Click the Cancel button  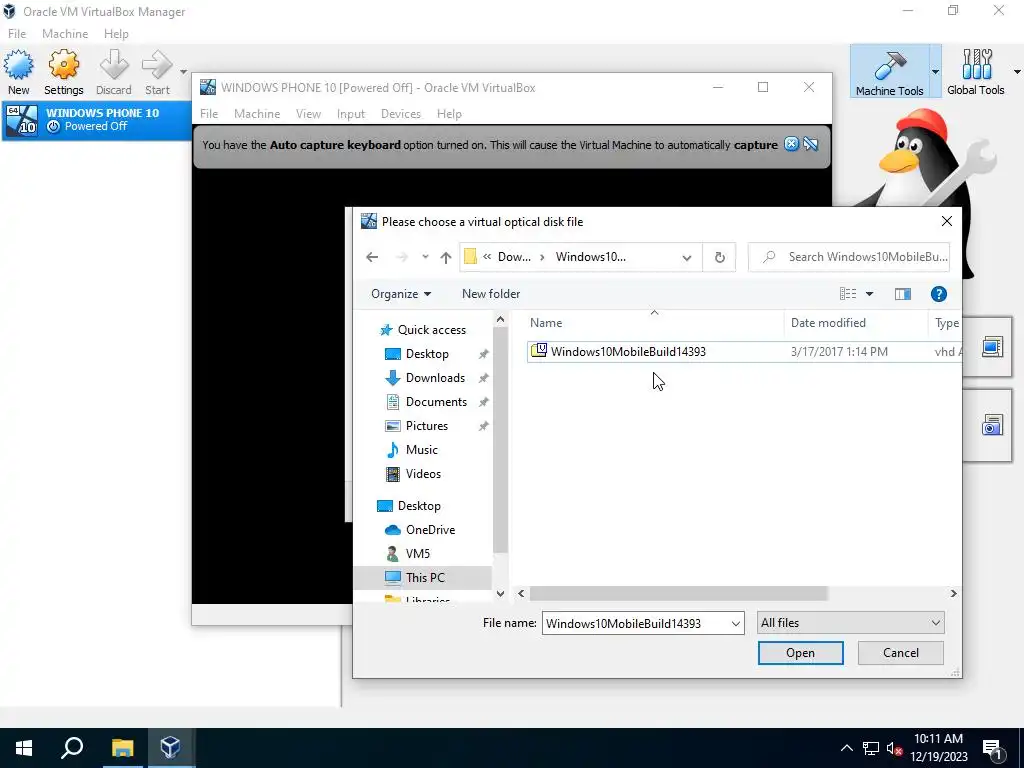point(901,653)
